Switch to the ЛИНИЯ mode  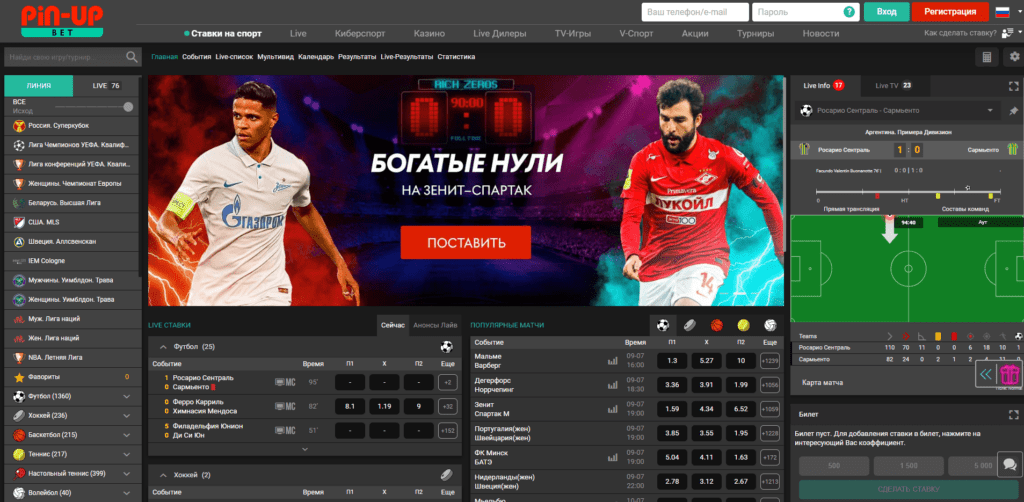(x=39, y=86)
